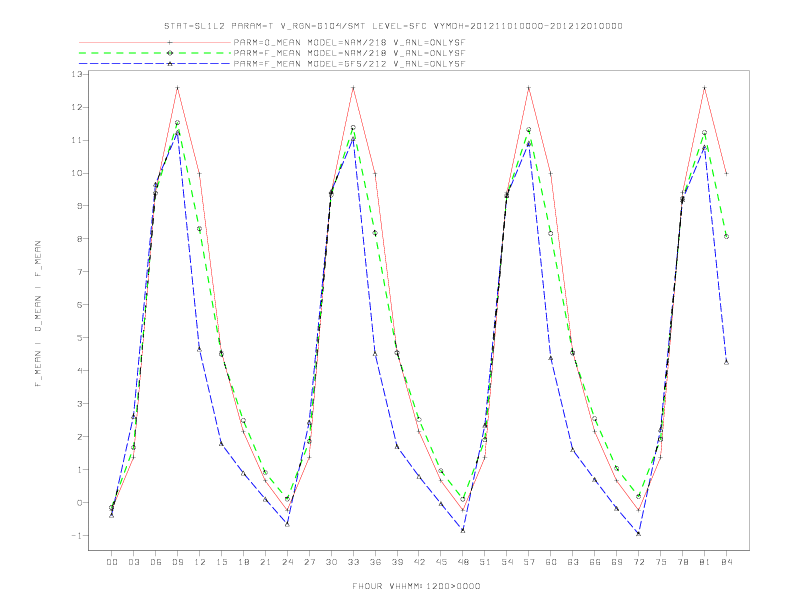This screenshot has width=792, height=612.
Task: Click the x-axis label FHOUR VHHMM:1200>0000
Action: 416,586
